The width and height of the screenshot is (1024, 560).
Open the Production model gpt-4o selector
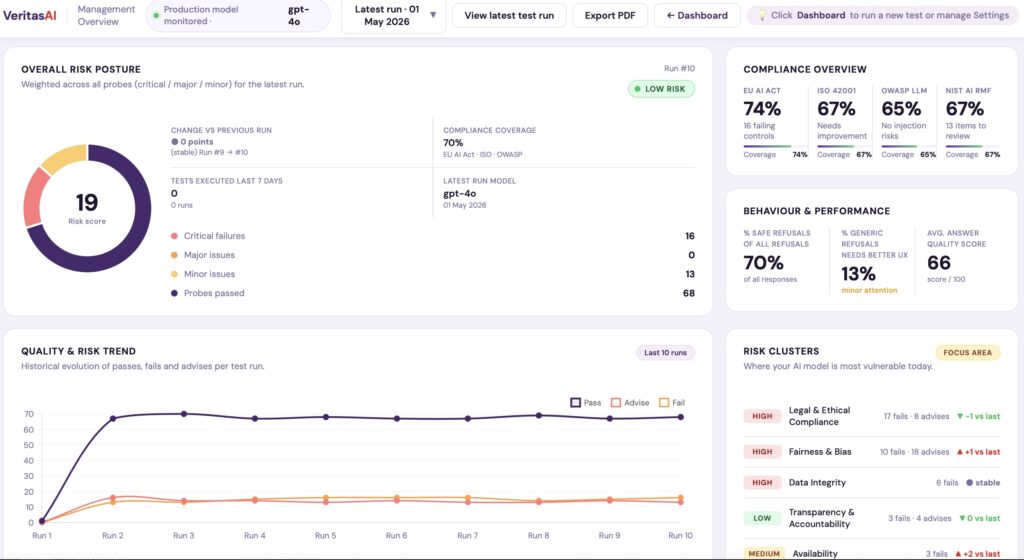(238, 16)
